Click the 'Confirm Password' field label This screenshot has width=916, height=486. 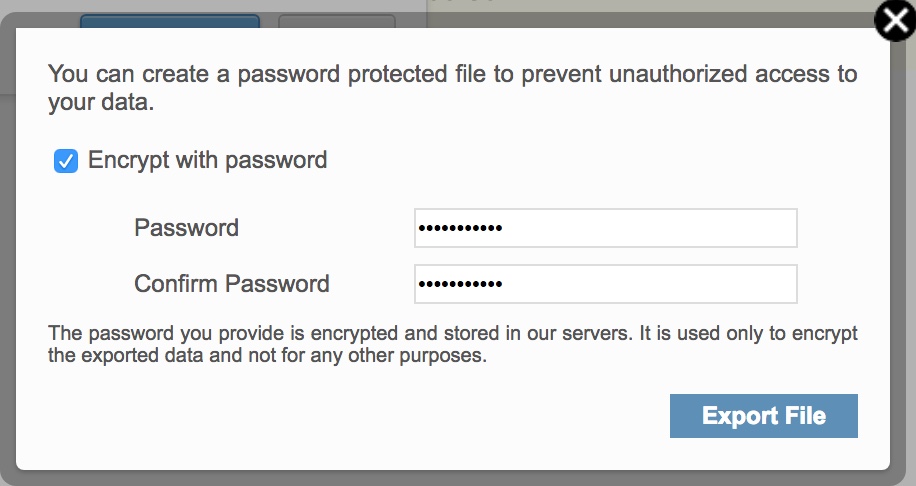pyautogui.click(x=232, y=284)
